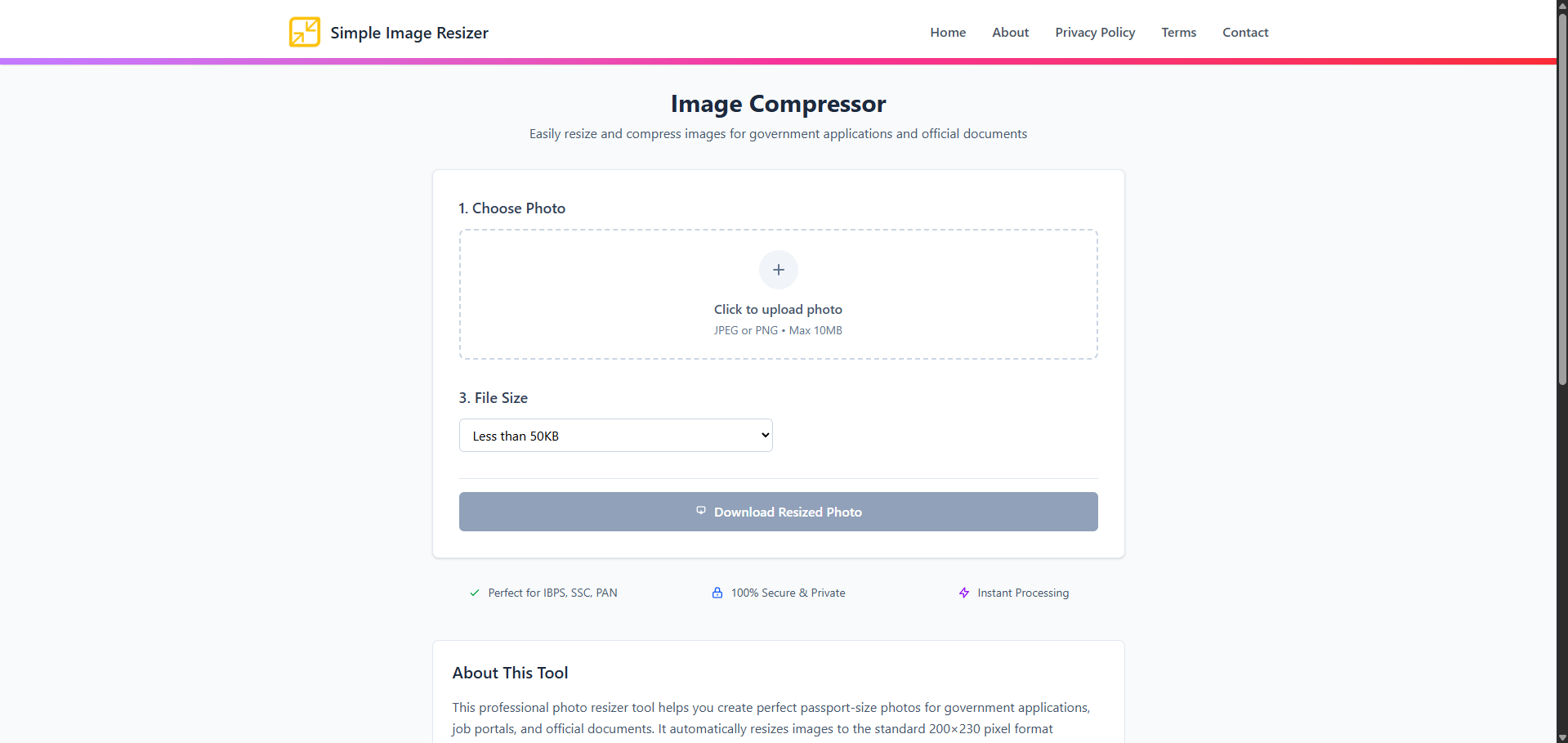
Task: Open the Terms page
Action: [x=1178, y=32]
